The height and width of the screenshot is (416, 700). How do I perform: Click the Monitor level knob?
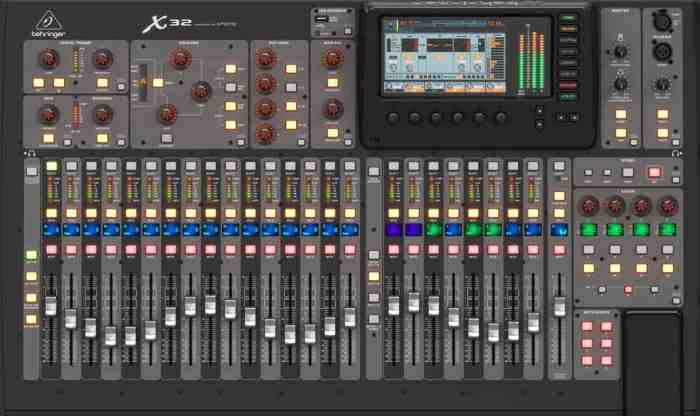tap(620, 52)
